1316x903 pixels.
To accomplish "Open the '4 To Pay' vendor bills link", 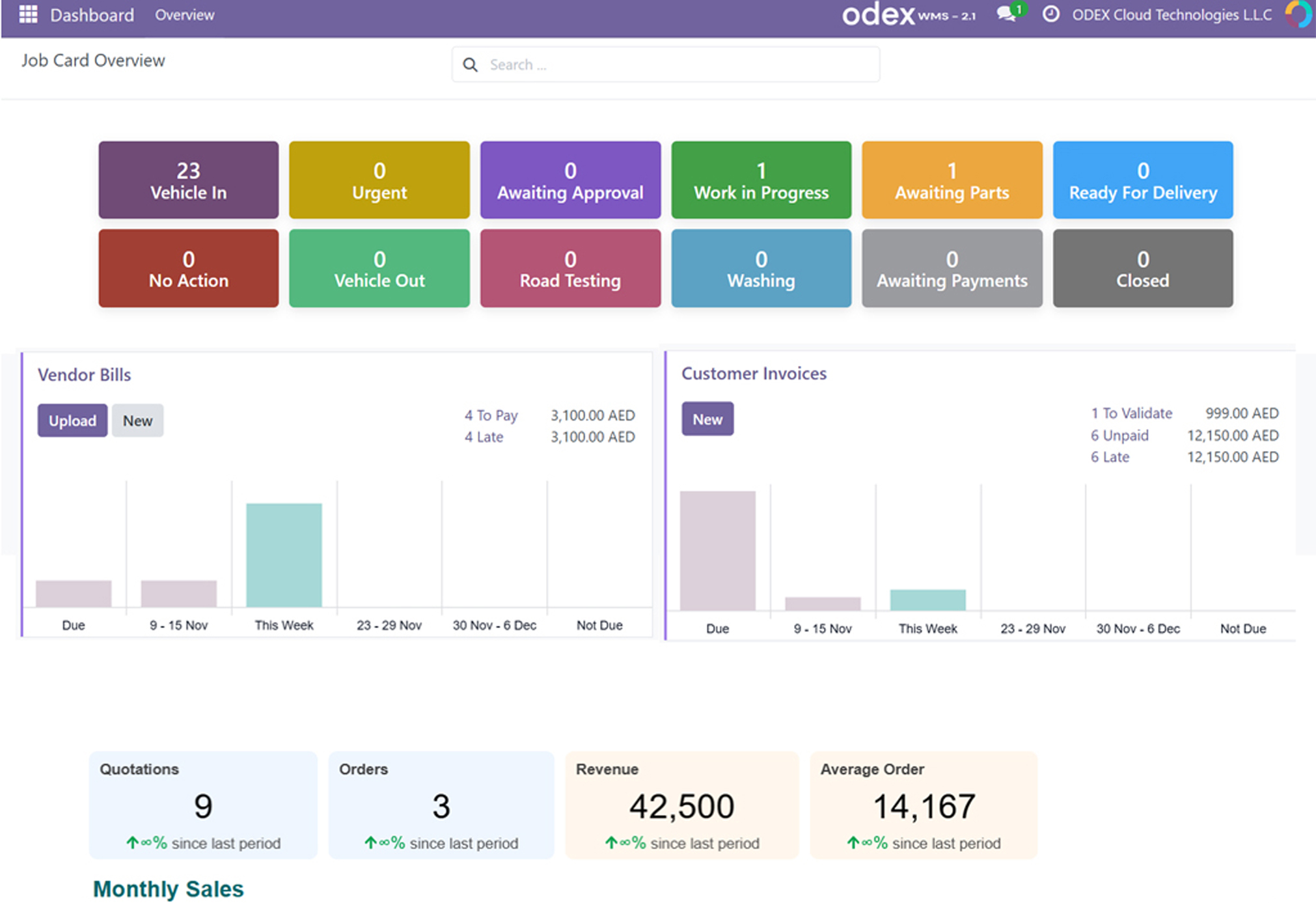I will 491,415.
